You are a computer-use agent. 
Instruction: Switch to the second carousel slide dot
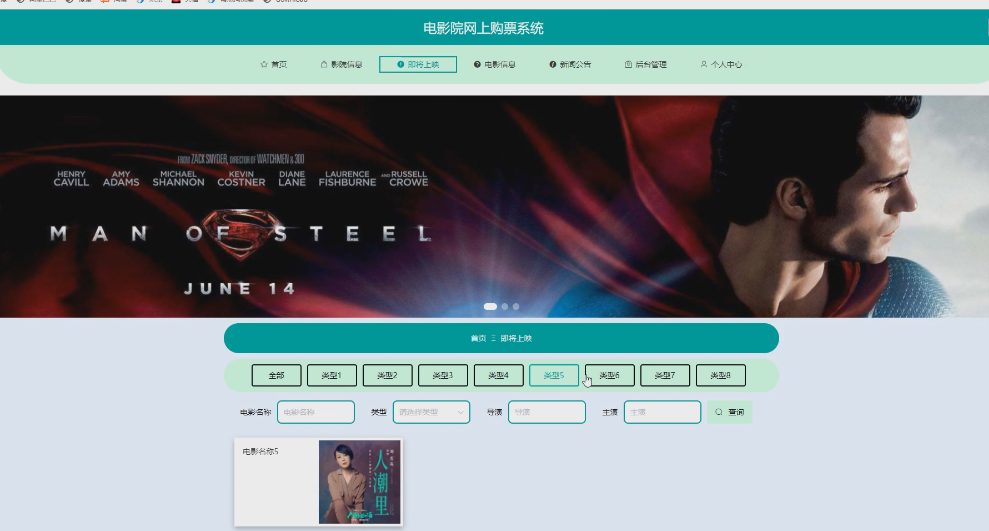click(x=505, y=306)
